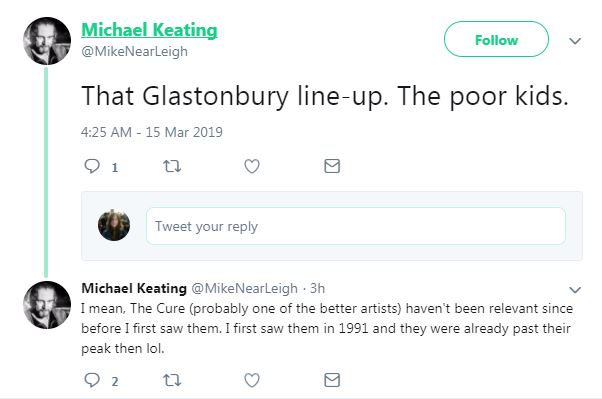Expand main tweet options chevron
Screen dimensions: 602x399
(575, 41)
